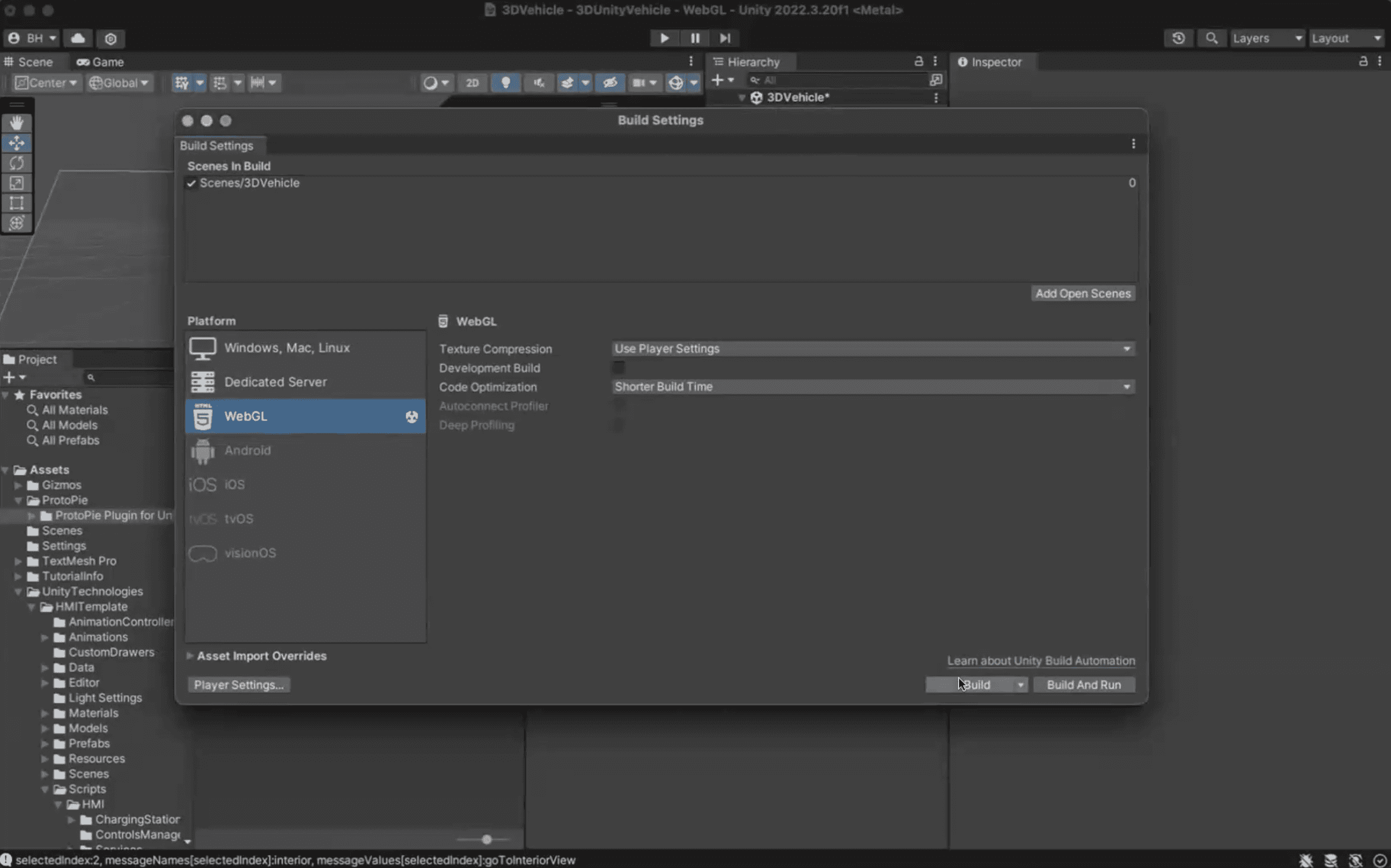
Task: Change Code Optimization from Shorter Build Time
Action: (x=871, y=387)
